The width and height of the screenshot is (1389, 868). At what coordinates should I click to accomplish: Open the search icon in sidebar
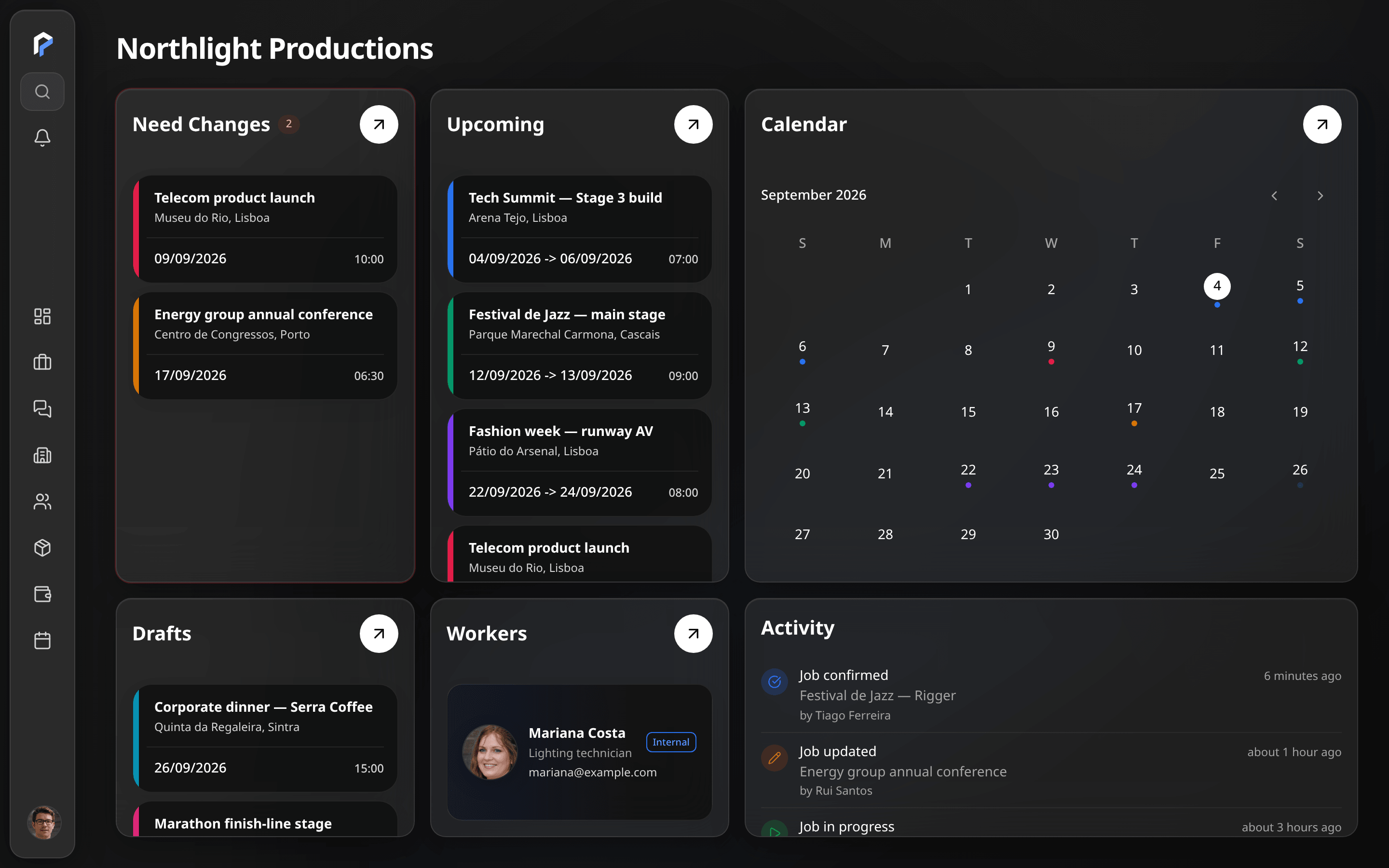tap(42, 92)
